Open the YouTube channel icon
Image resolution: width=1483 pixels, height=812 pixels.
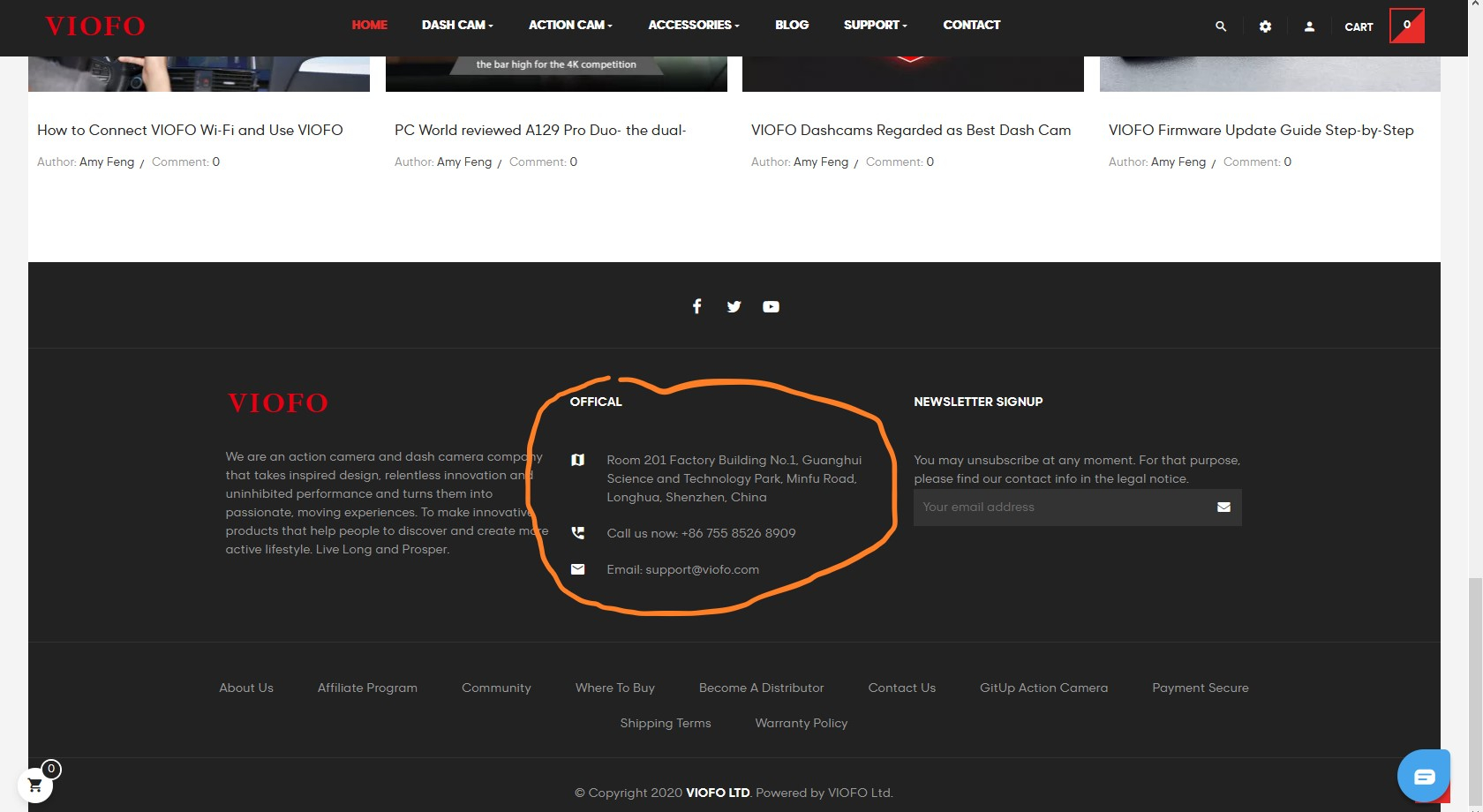pyautogui.click(x=771, y=306)
